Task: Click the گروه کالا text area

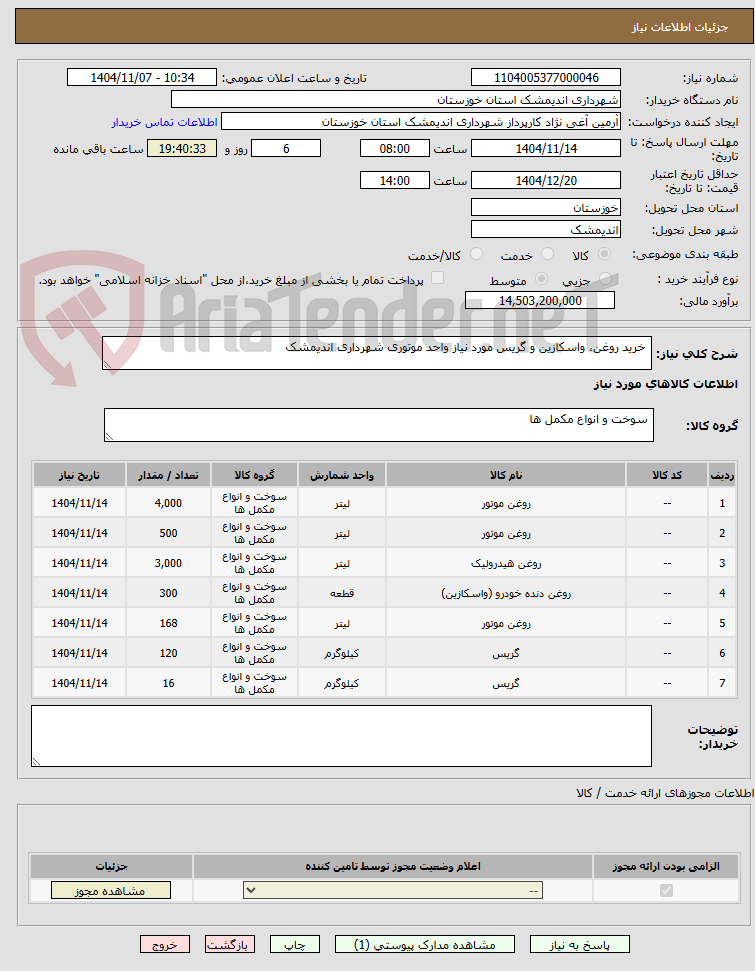Action: coord(378,425)
